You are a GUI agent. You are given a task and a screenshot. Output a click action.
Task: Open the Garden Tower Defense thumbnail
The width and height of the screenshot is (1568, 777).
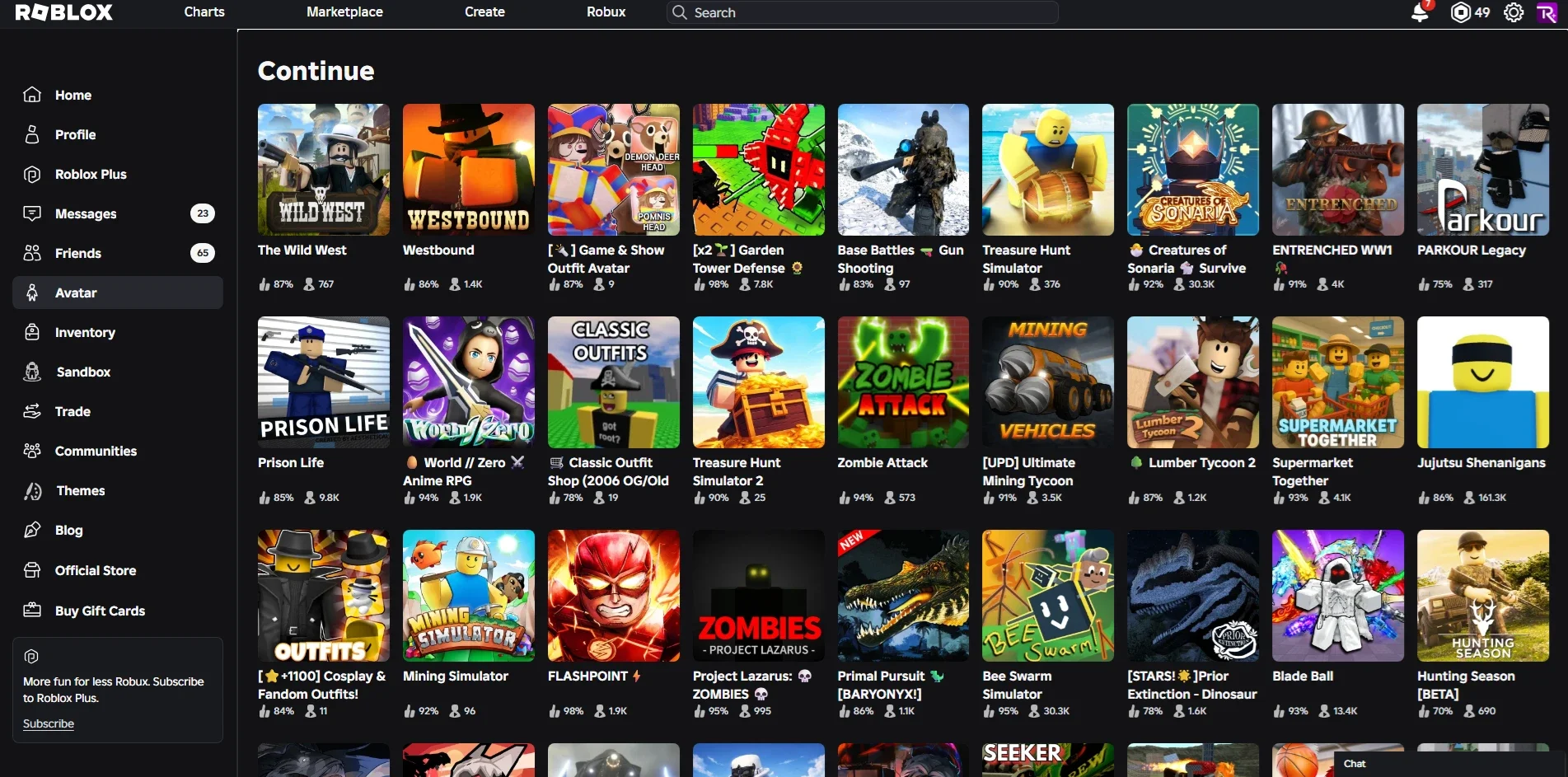pyautogui.click(x=759, y=170)
